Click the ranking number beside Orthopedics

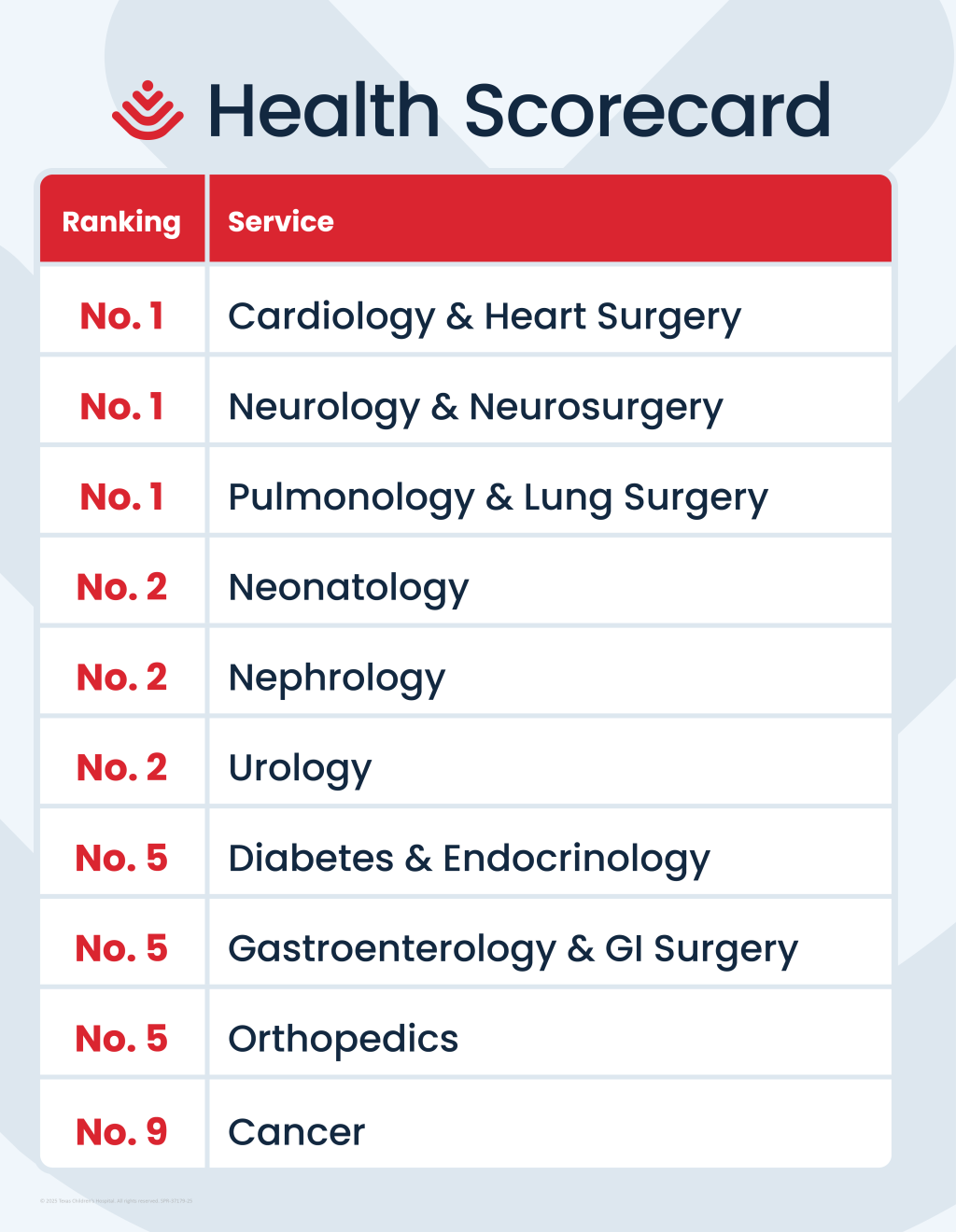tap(121, 1039)
